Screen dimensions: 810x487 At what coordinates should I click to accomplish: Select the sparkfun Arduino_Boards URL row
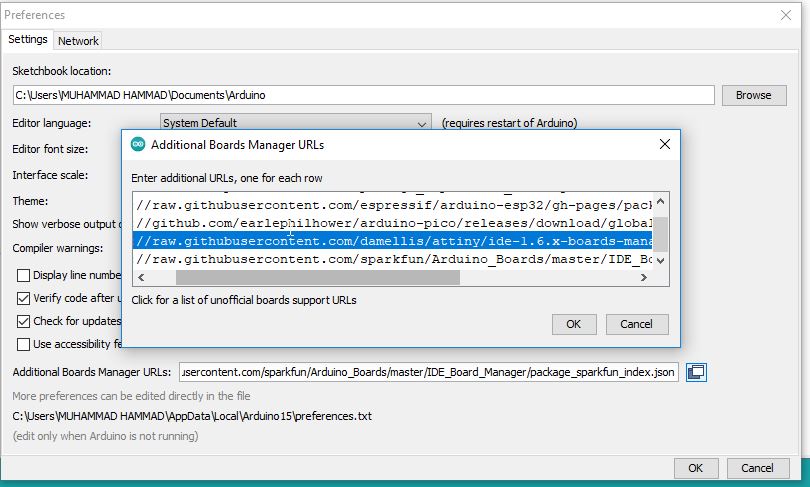click(x=393, y=259)
